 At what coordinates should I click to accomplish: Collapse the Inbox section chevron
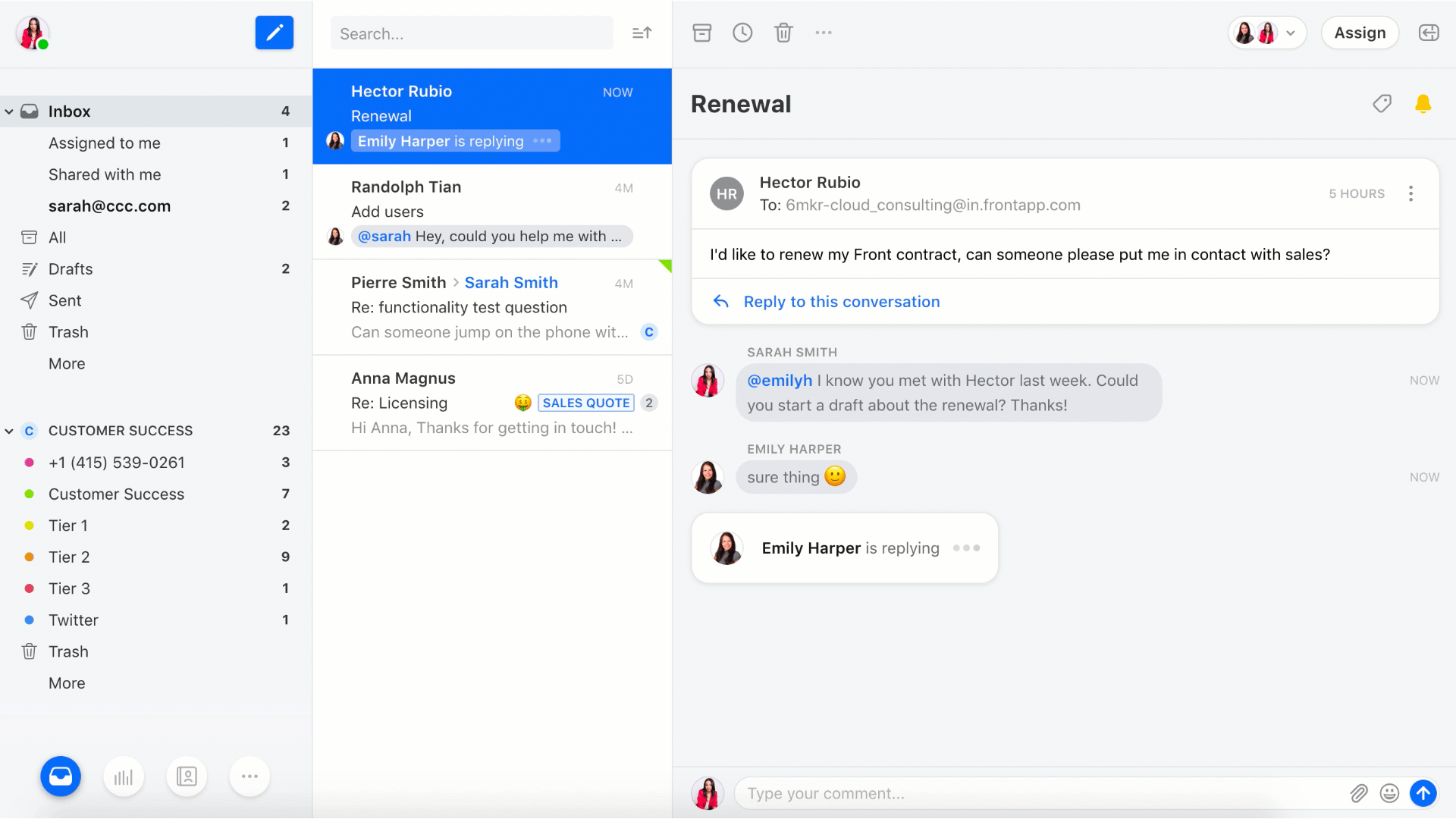pyautogui.click(x=9, y=111)
